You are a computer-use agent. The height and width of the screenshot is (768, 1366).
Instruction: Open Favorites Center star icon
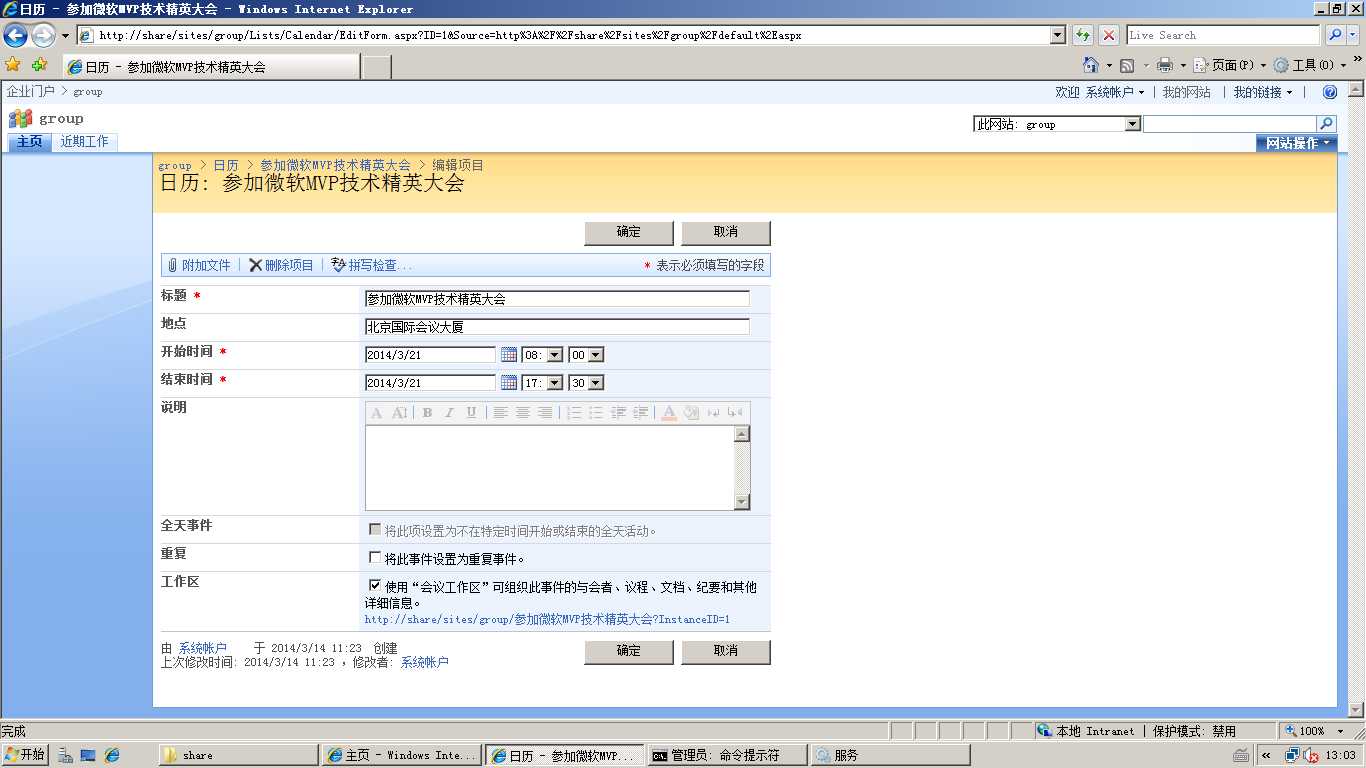pos(13,65)
